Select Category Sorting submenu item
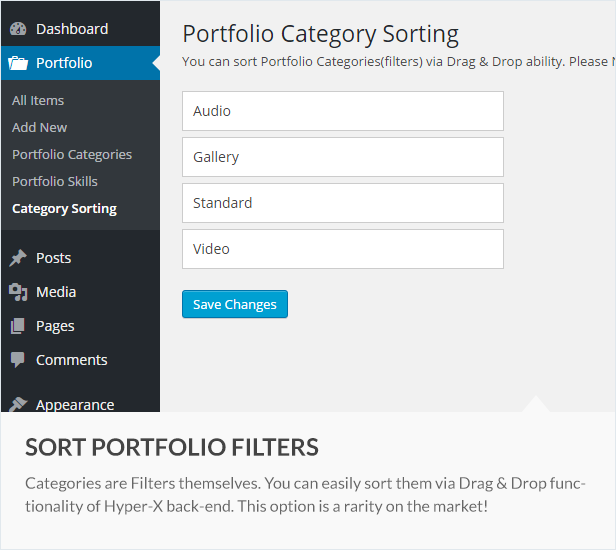 [x=64, y=208]
